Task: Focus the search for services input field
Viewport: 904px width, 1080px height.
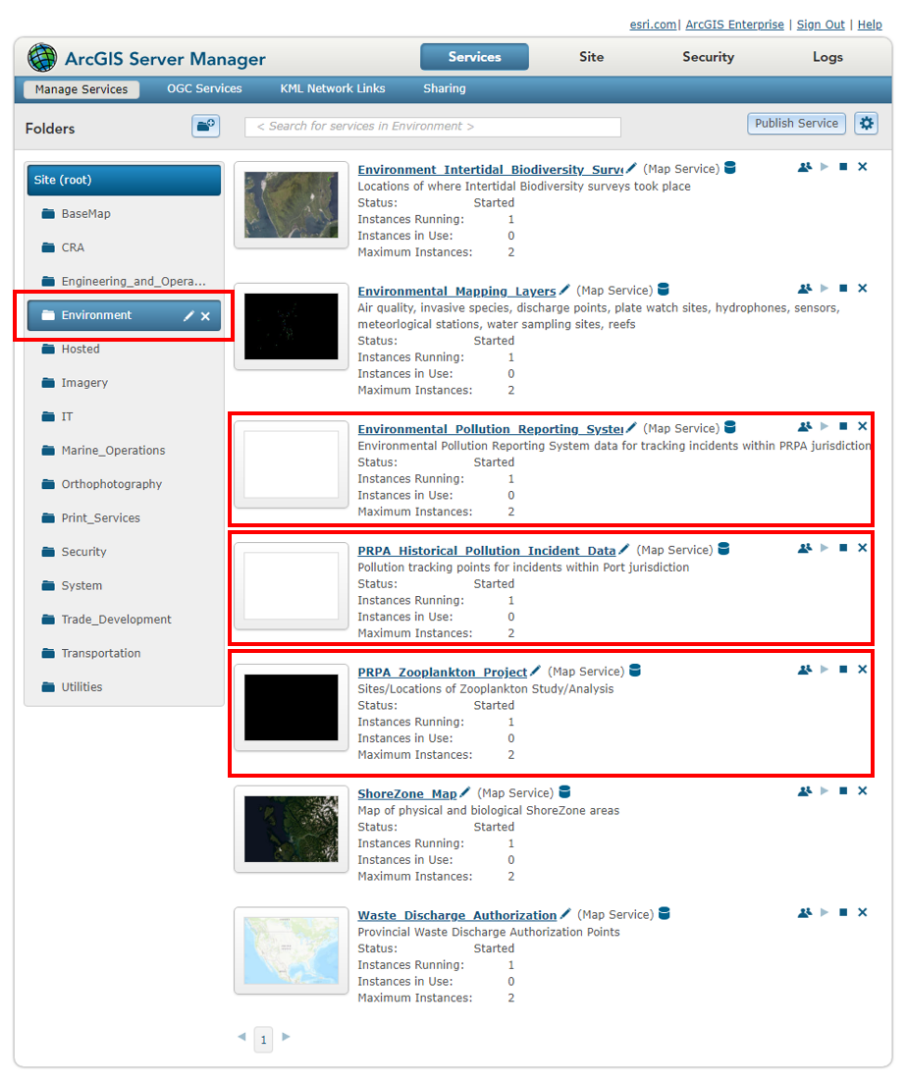Action: point(433,127)
